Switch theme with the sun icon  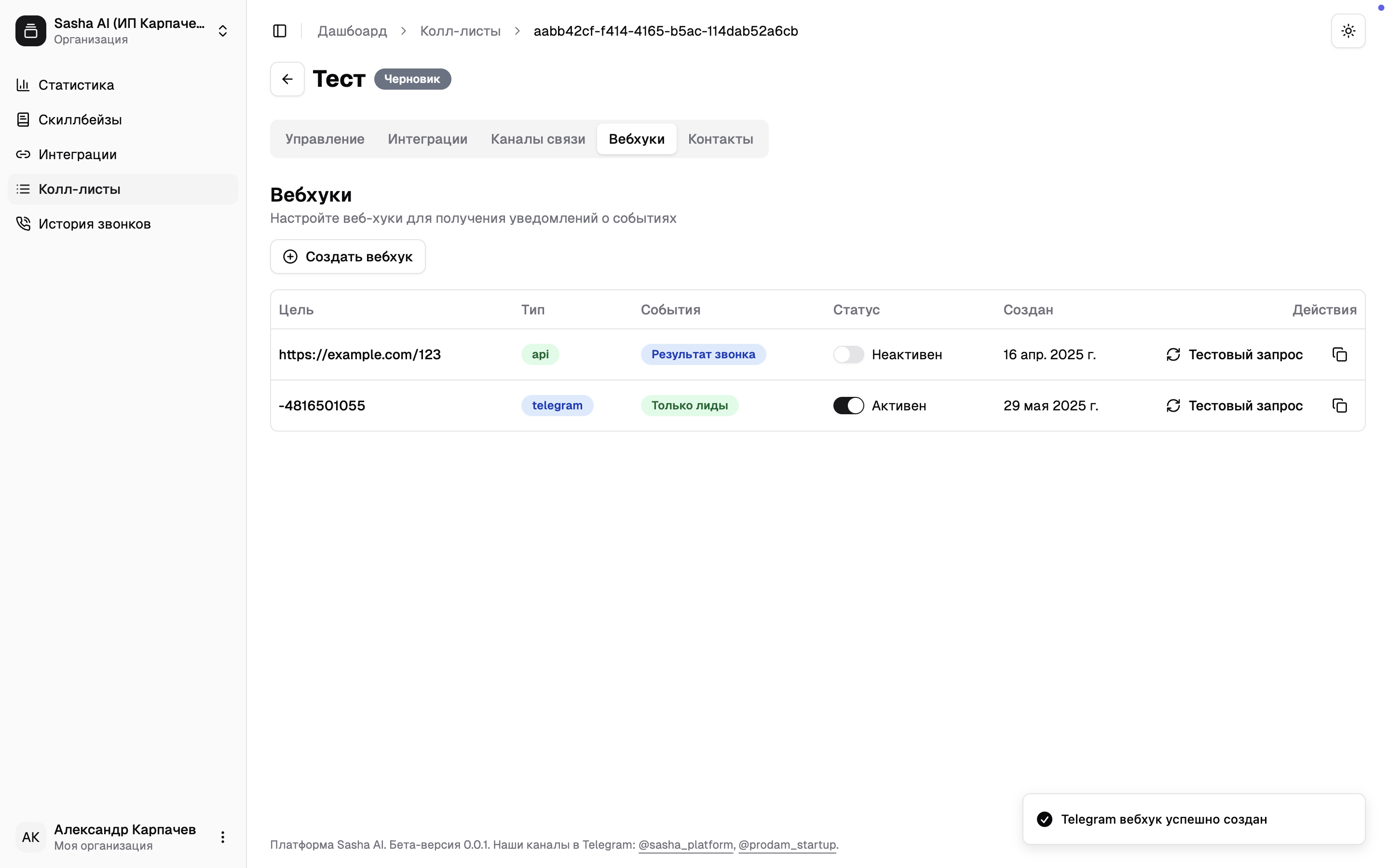pos(1348,31)
